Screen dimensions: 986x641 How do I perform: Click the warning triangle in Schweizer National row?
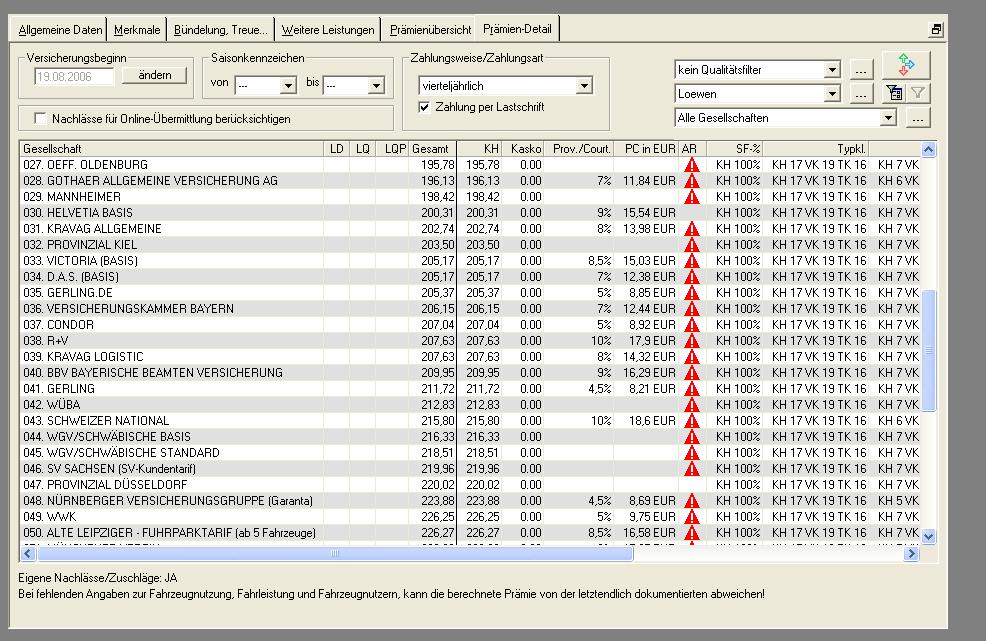[690, 421]
